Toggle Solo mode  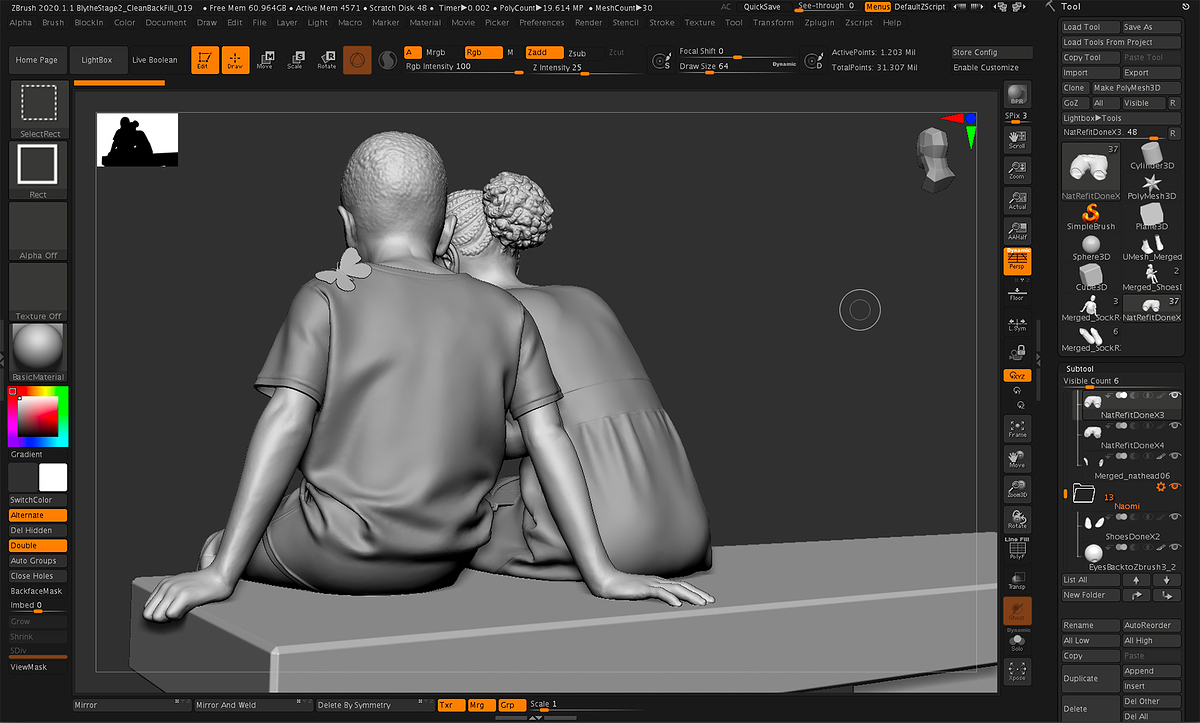click(1017, 643)
